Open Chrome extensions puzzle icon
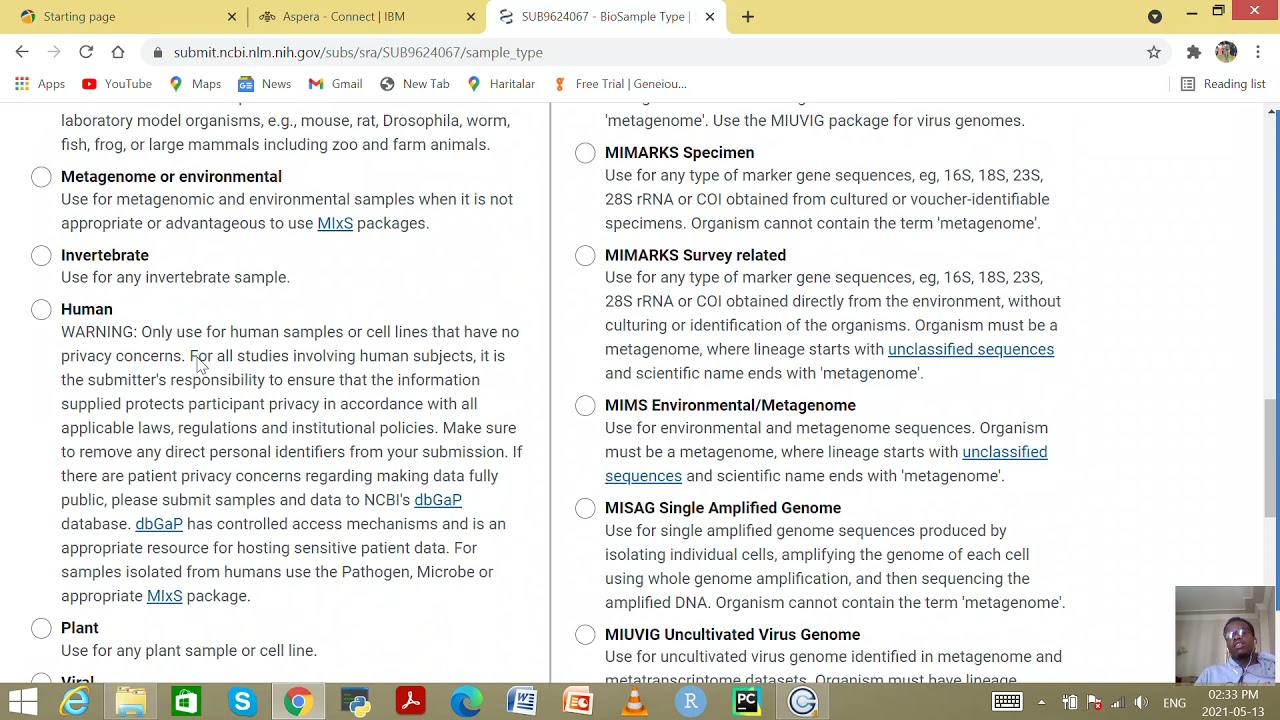Image resolution: width=1280 pixels, height=720 pixels. [1194, 52]
